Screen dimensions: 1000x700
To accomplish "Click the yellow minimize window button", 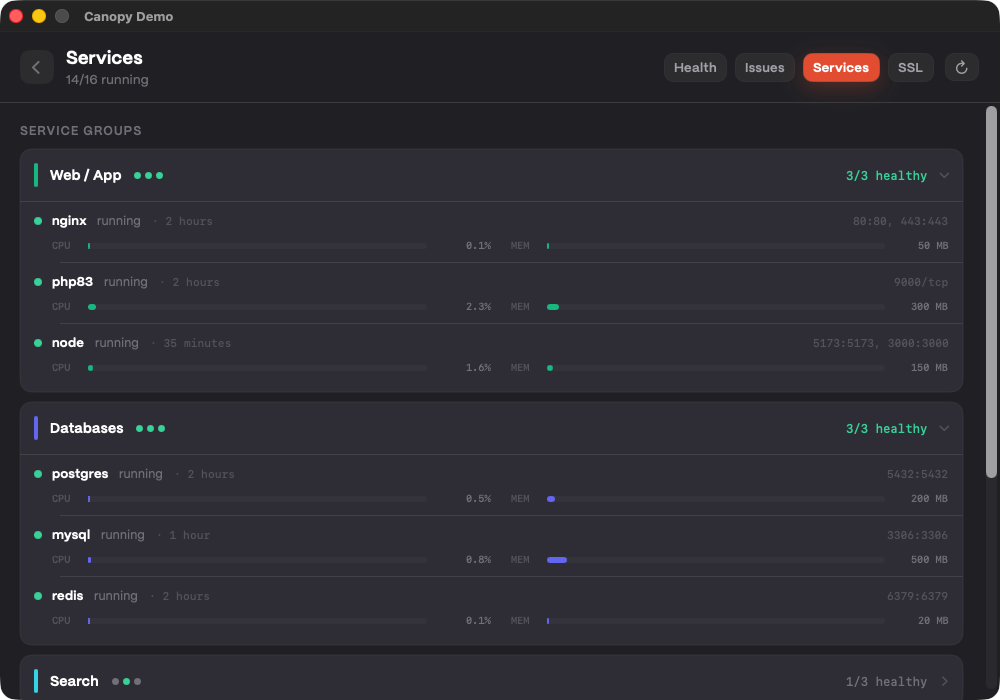I will [39, 16].
